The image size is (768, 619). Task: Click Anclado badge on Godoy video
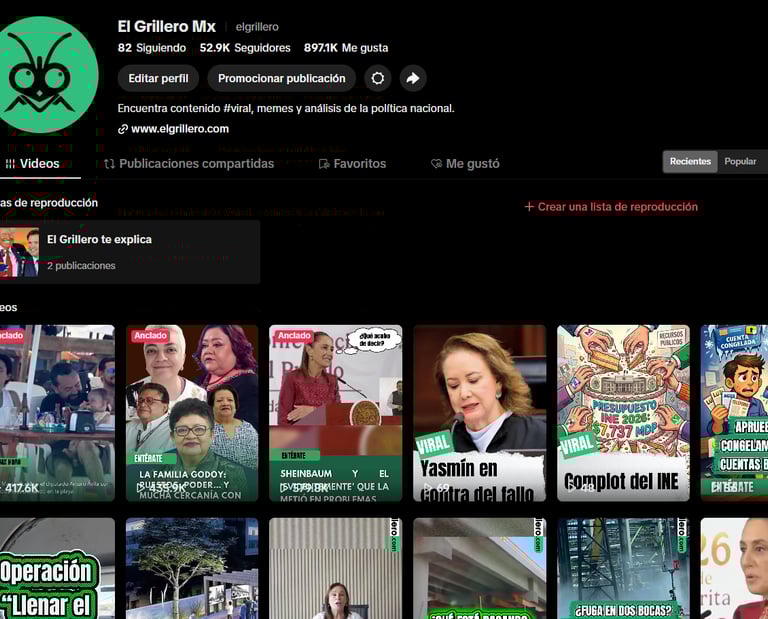pyautogui.click(x=150, y=335)
